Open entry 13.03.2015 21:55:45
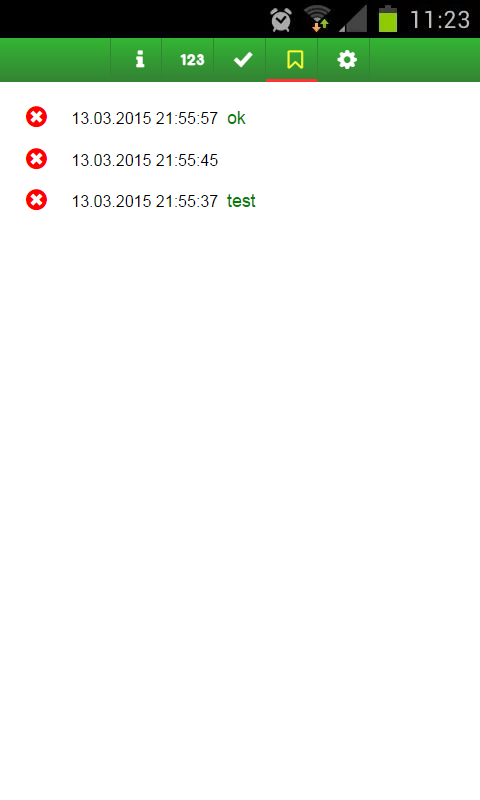 [x=145, y=160]
